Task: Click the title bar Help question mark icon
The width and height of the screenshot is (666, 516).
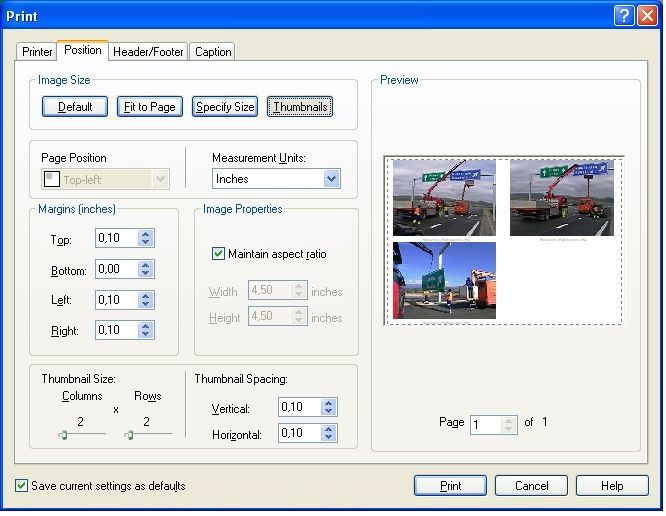Action: tap(623, 15)
